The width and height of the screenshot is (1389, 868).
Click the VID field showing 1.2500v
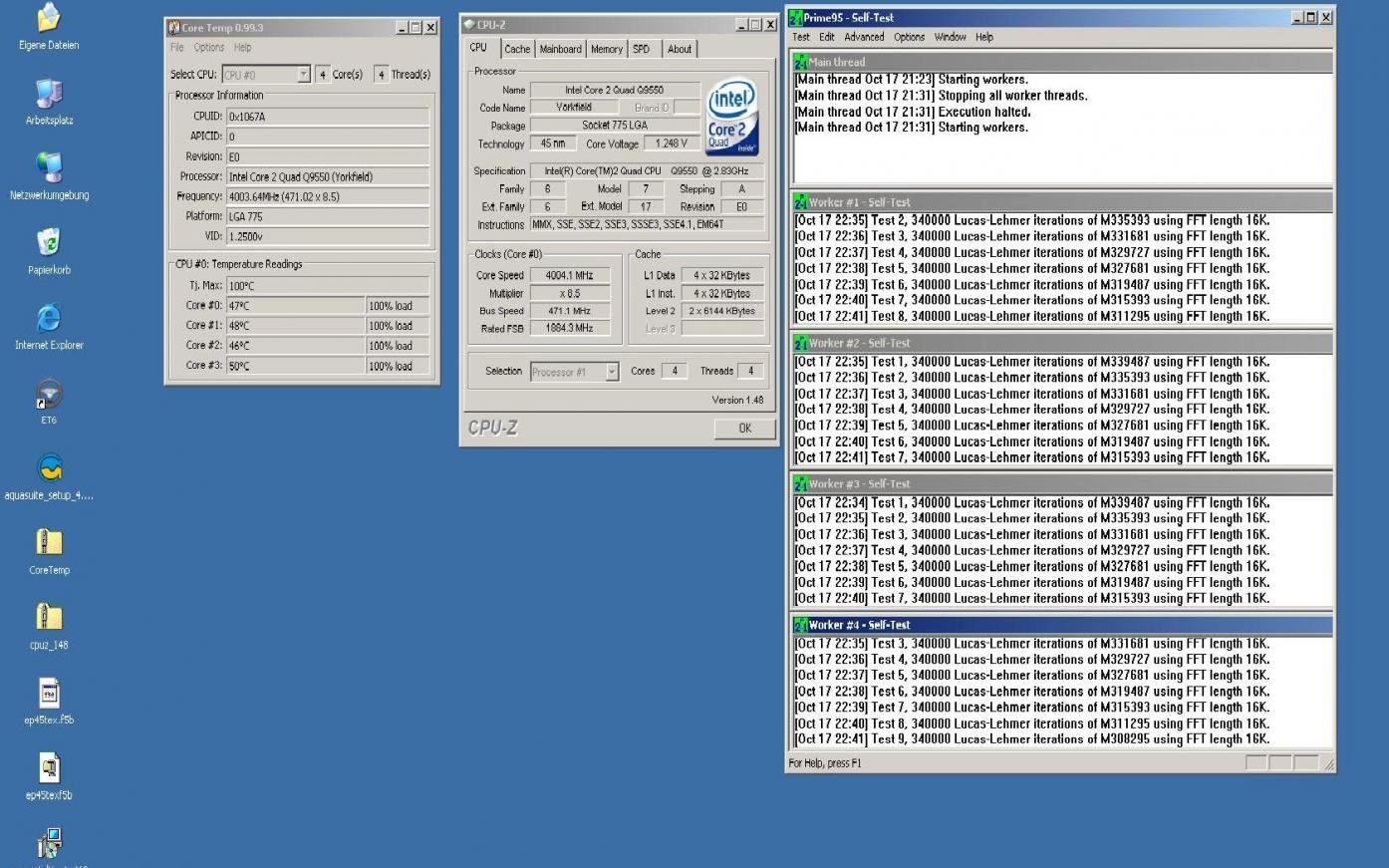tap(328, 236)
